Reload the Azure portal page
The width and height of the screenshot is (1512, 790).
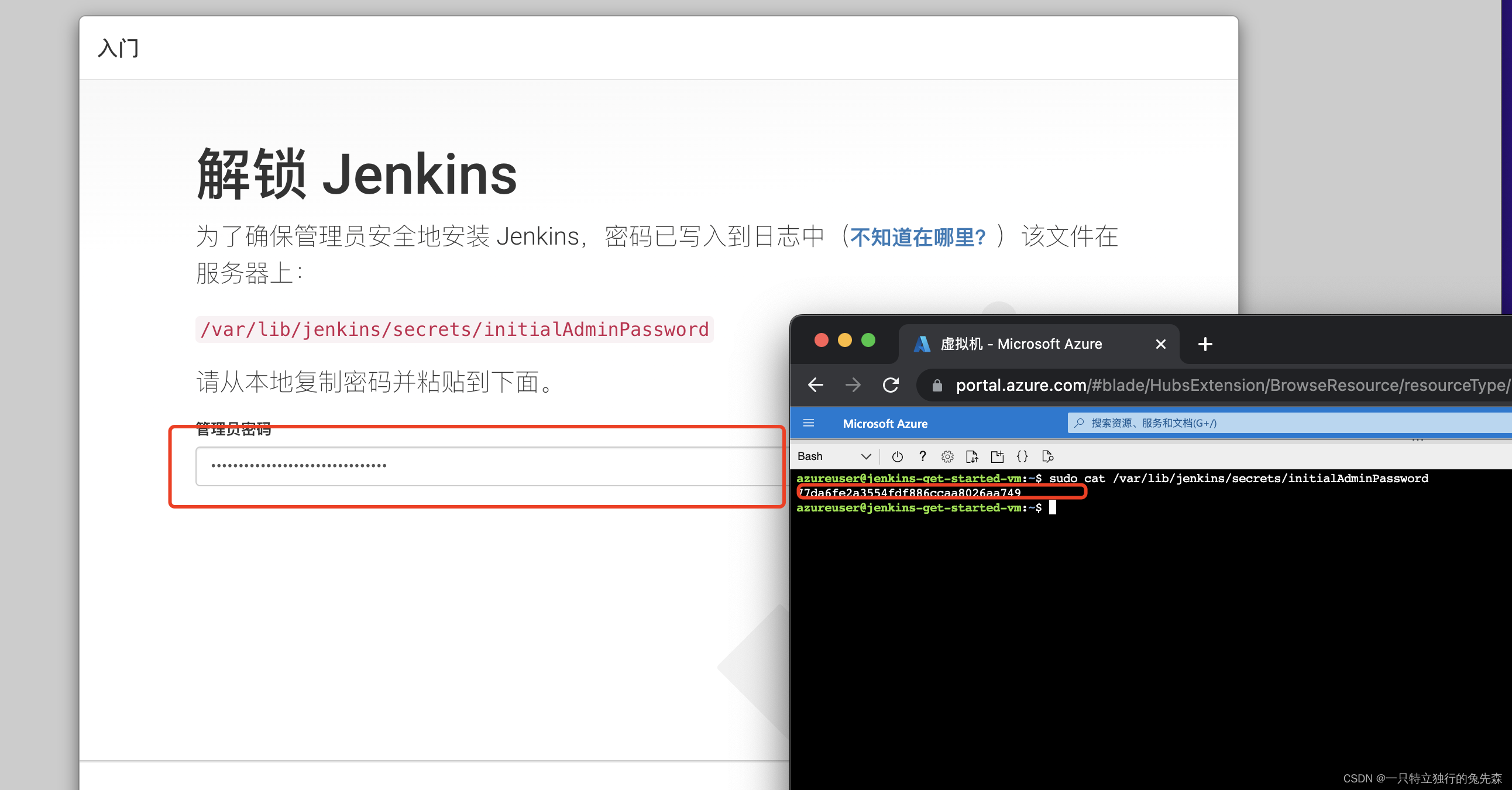[x=891, y=385]
